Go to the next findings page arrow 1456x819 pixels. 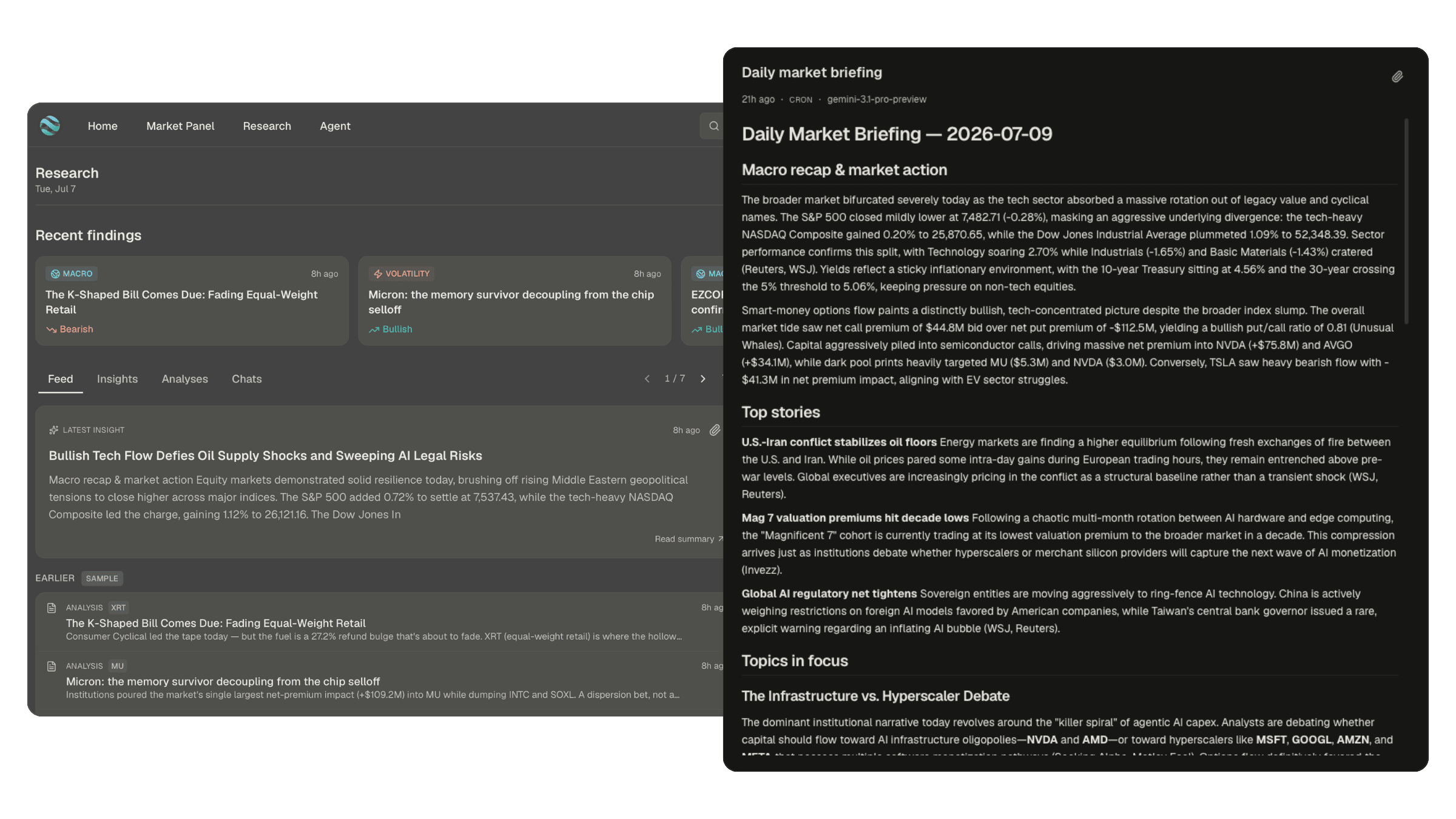(x=703, y=379)
